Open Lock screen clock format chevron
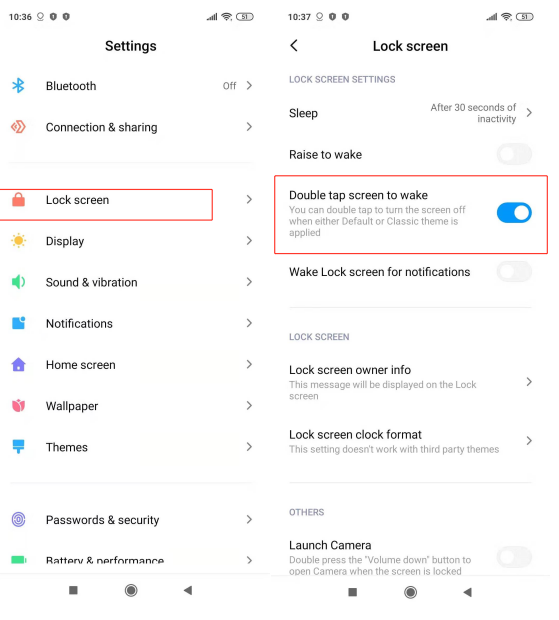Screen dimensions: 559x620 529,441
